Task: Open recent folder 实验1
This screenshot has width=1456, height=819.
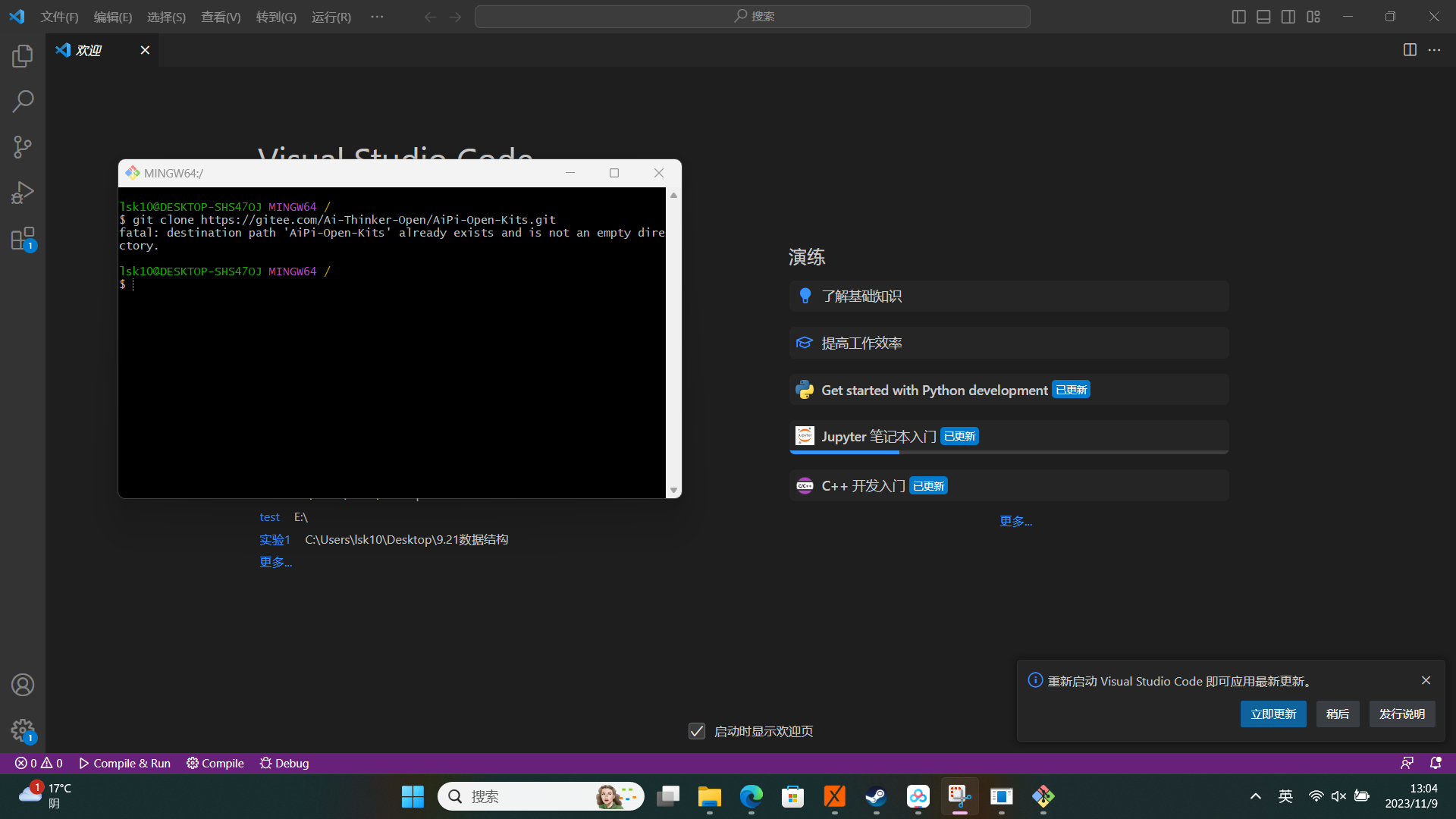Action: click(275, 540)
